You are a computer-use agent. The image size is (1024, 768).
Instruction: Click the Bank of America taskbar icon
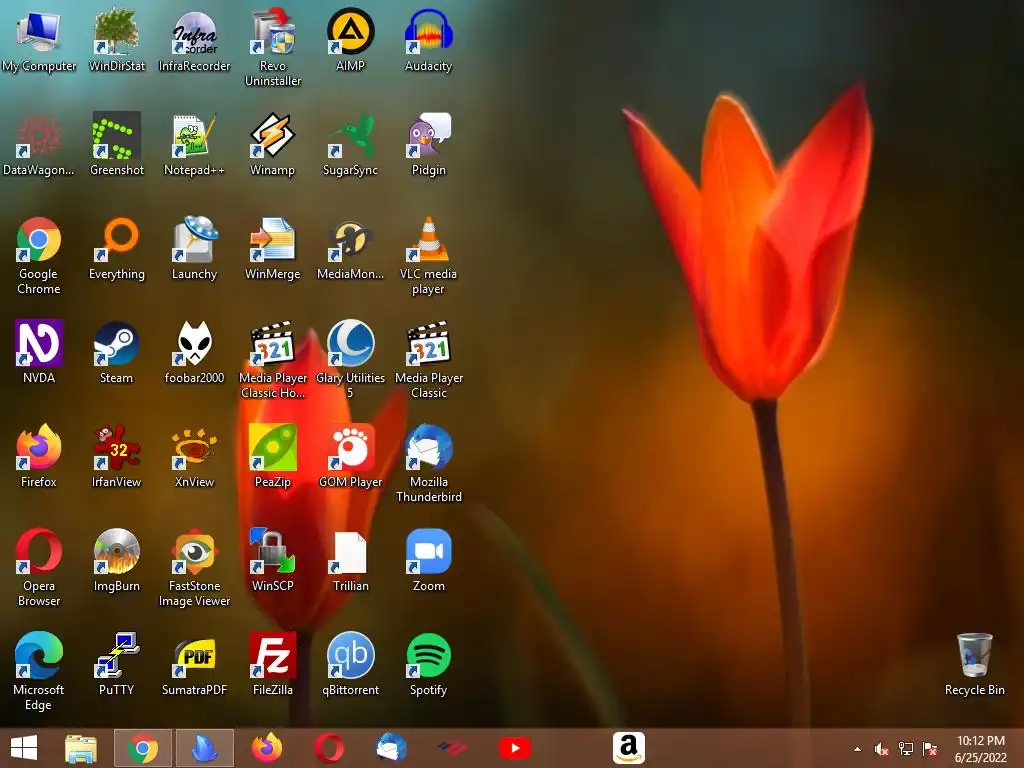coord(452,748)
